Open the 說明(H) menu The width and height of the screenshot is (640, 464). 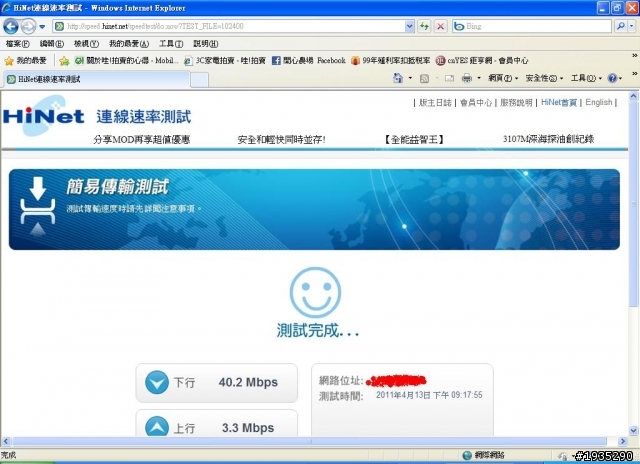coord(205,44)
